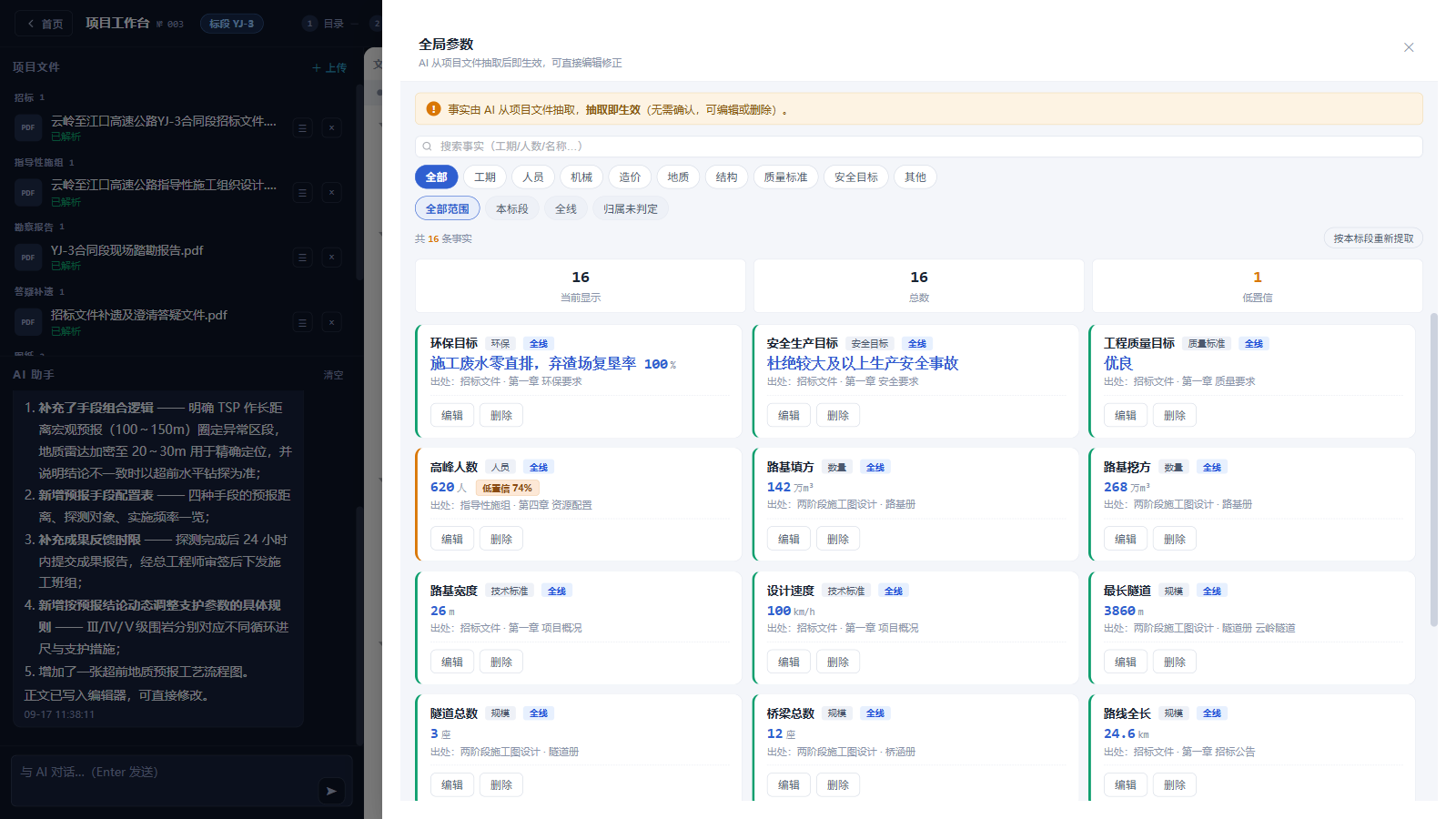Edit the 安全生产目标 fact card
Viewport: 1456px width, 819px height.
tap(789, 416)
